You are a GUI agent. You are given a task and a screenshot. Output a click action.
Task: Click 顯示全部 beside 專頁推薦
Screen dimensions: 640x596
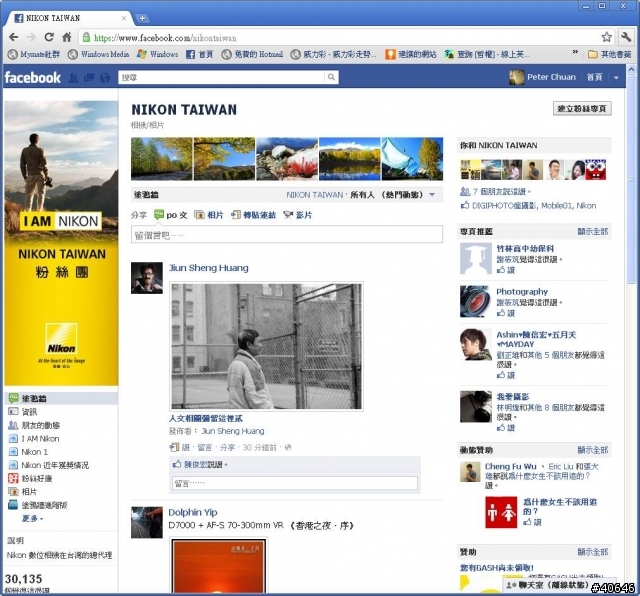[x=593, y=231]
